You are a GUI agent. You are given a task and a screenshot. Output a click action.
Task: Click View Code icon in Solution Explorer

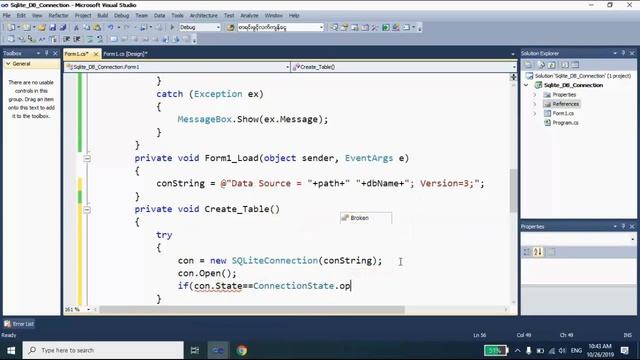(565, 65)
